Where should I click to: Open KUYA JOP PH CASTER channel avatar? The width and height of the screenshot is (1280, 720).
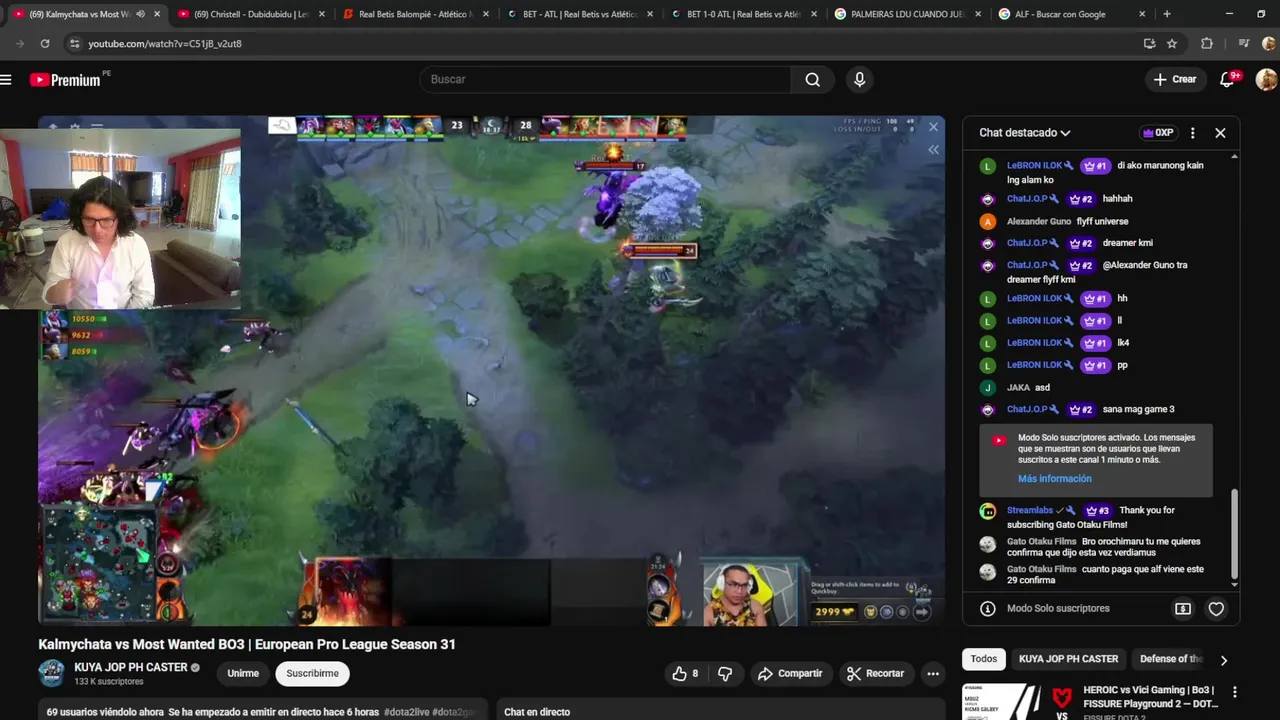click(x=51, y=674)
